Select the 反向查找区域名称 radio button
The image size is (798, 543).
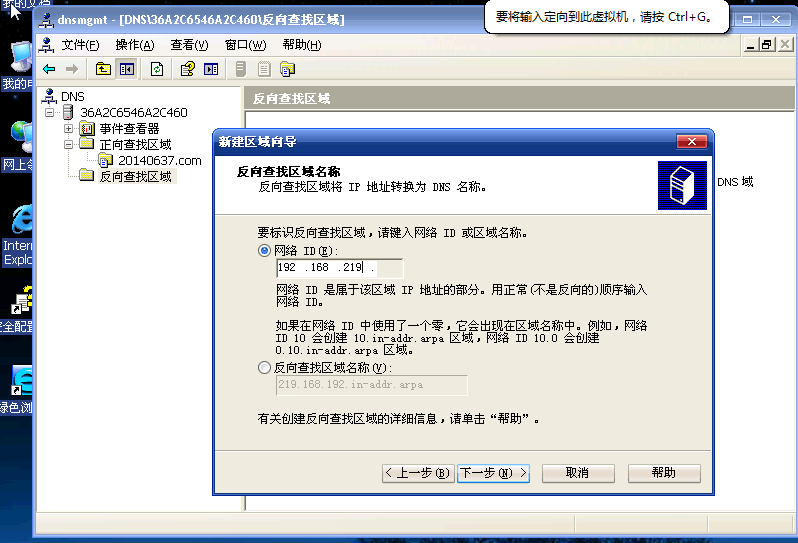click(x=264, y=368)
